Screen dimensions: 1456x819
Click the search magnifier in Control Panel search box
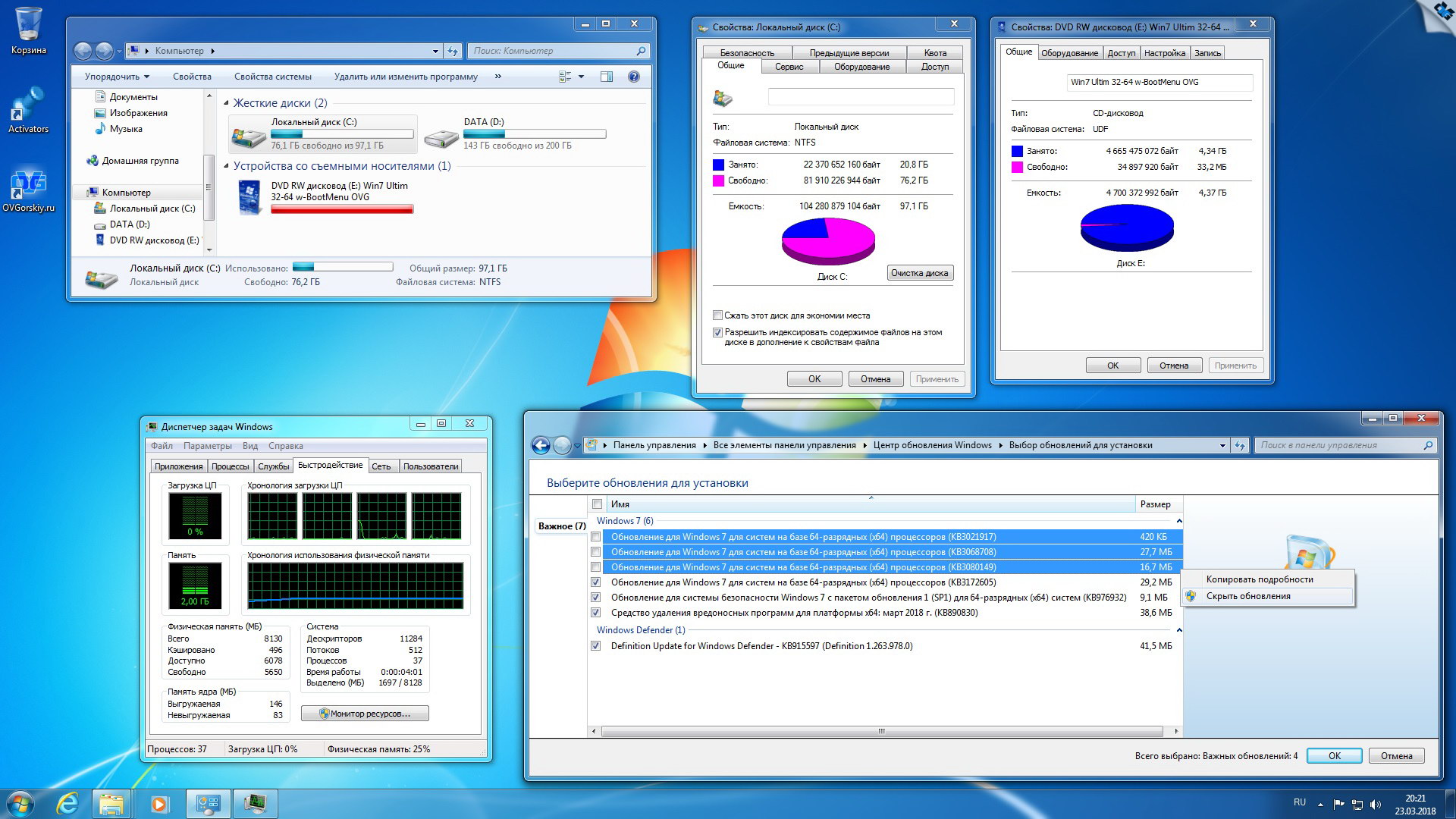coord(1428,445)
